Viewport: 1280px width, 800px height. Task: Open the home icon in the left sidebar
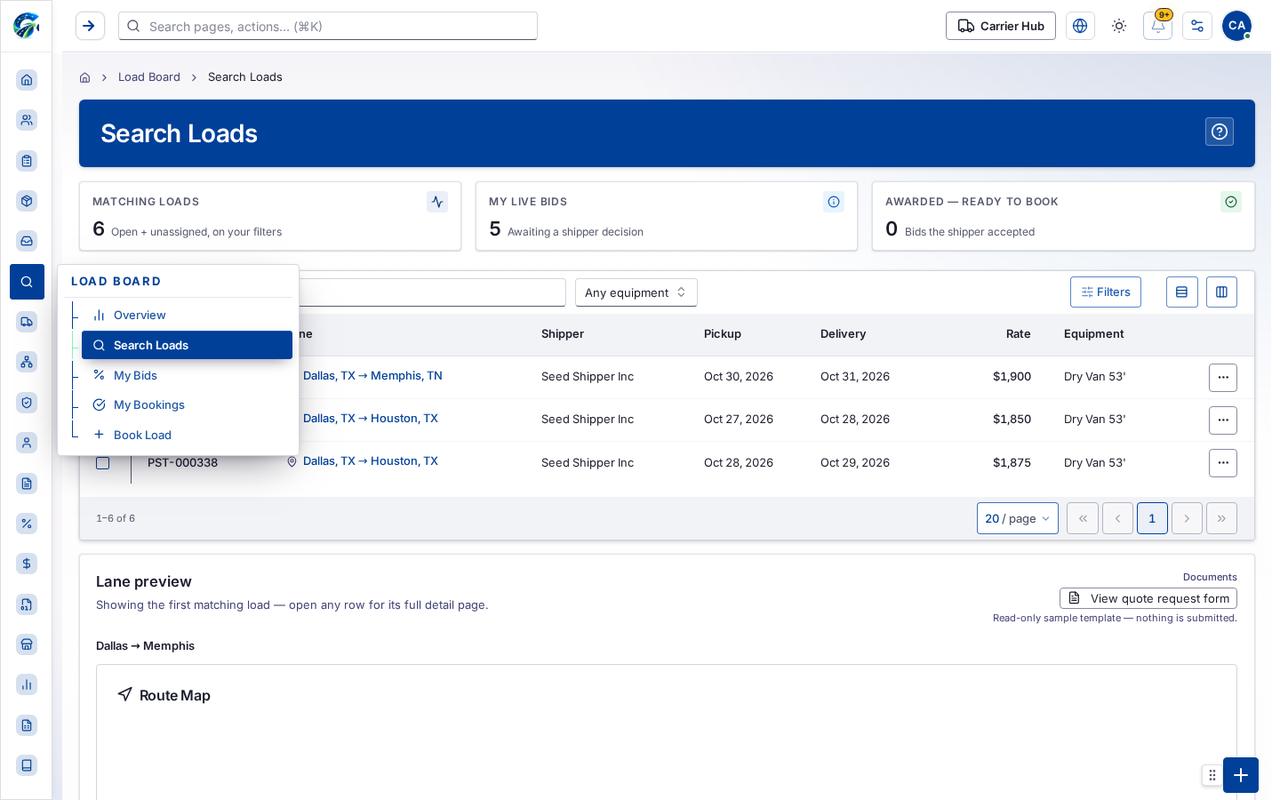pos(26,80)
